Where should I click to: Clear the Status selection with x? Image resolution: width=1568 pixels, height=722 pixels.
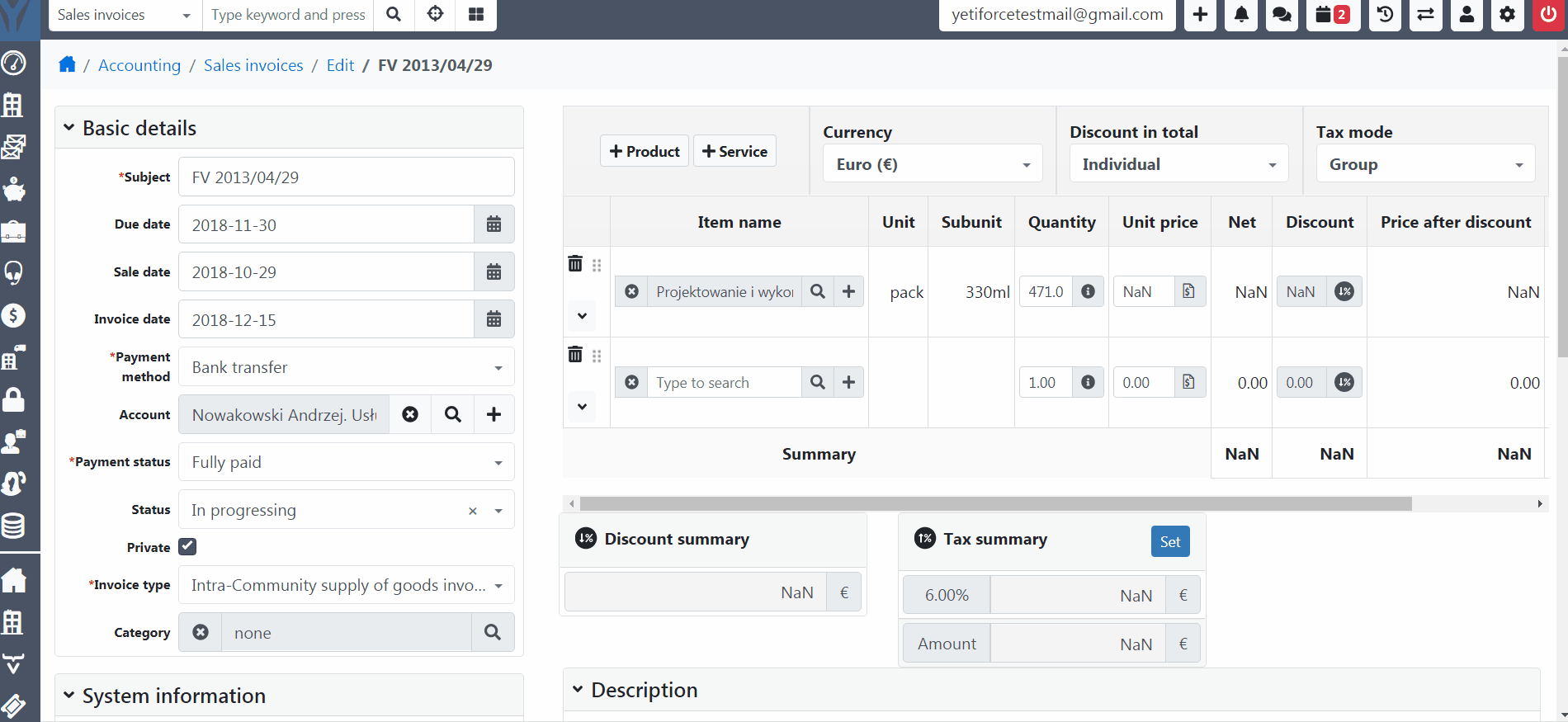473,511
